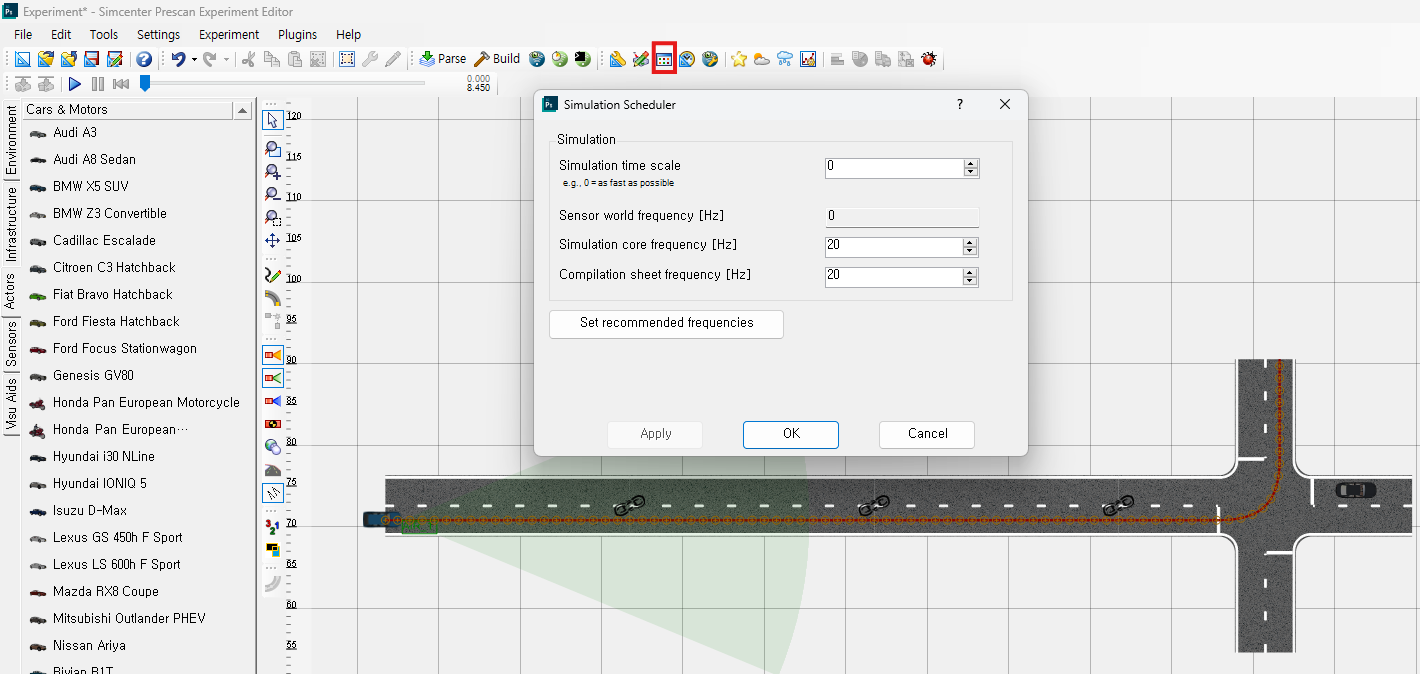Click the chart graph icon
This screenshot has width=1420, height=674.
(808, 59)
